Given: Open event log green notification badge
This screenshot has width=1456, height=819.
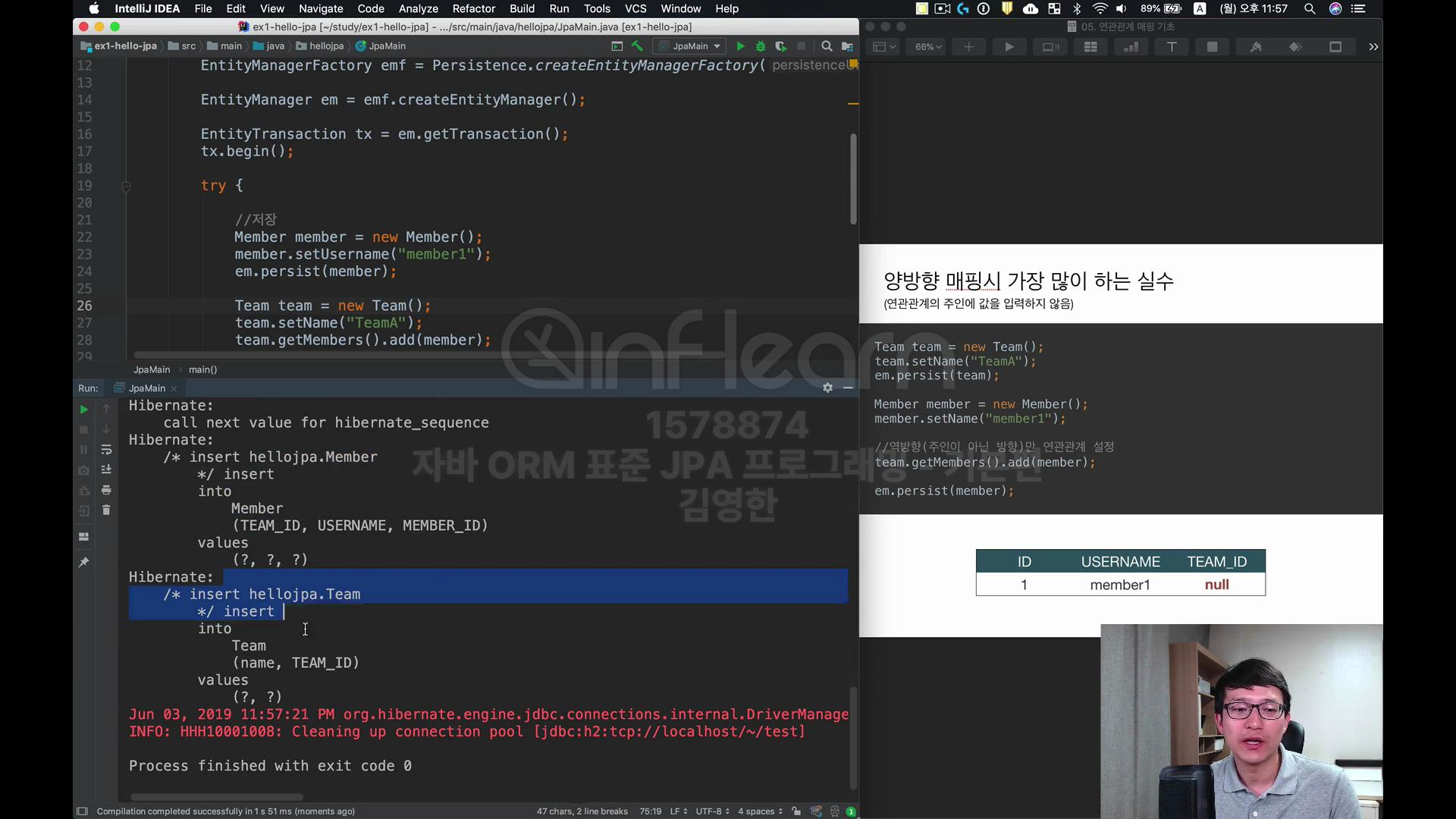Looking at the screenshot, I should tap(852, 811).
